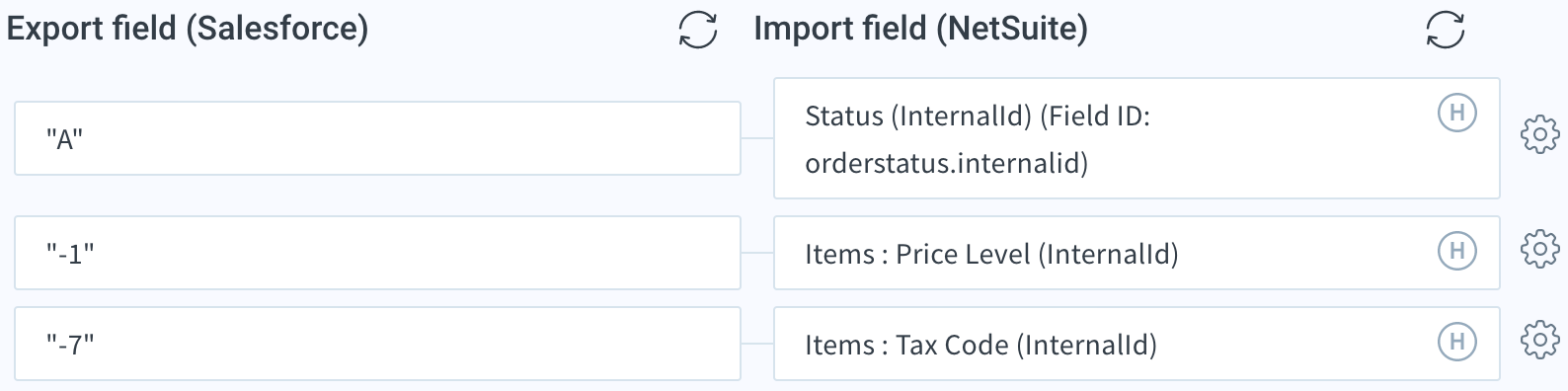
Task: Click the Import field (NetSuite) heading
Action: (x=920, y=29)
